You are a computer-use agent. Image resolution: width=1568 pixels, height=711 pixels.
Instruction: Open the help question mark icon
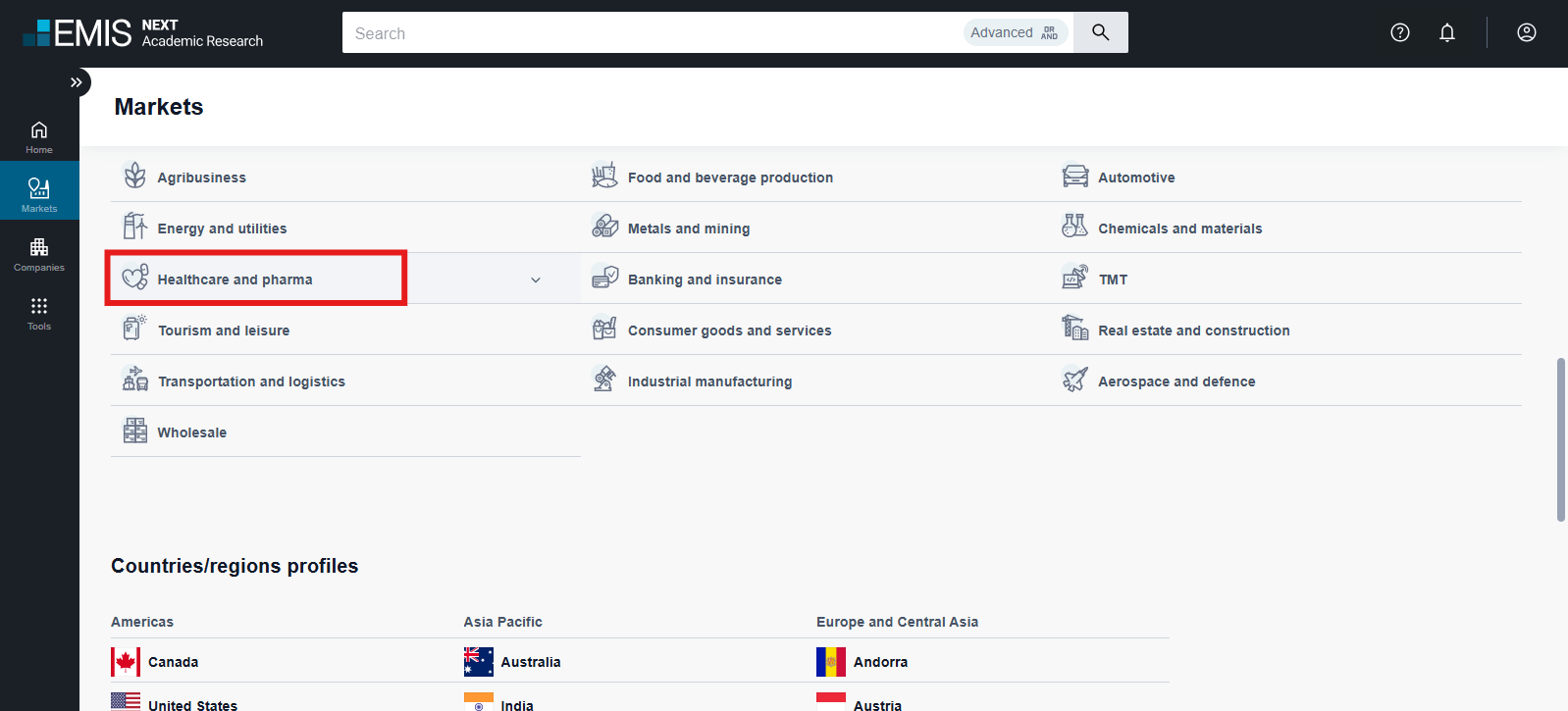click(1400, 32)
